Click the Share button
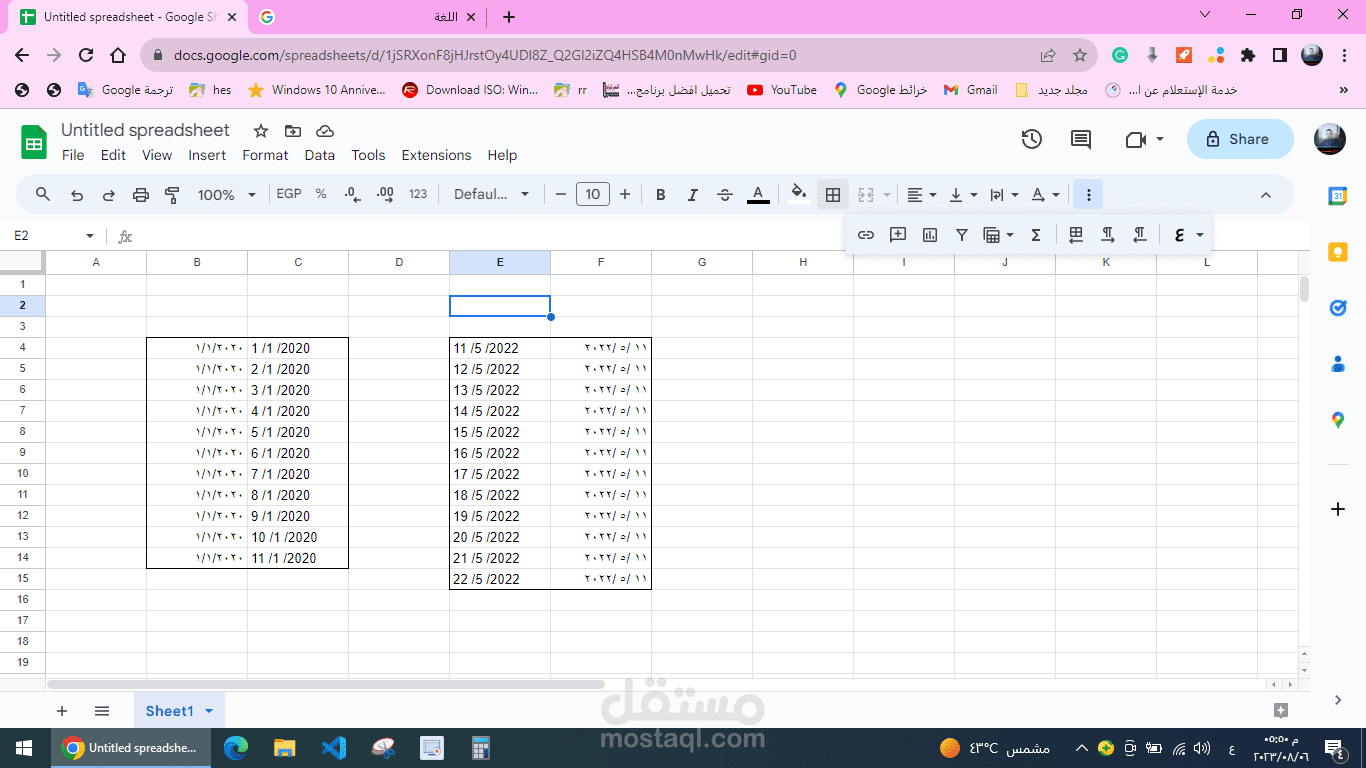The image size is (1366, 768). click(1240, 139)
